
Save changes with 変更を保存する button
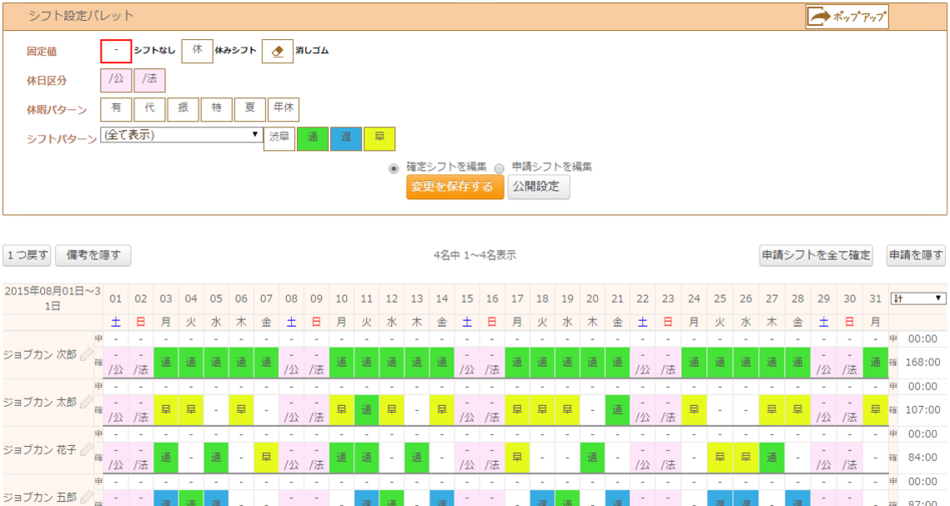point(454,187)
